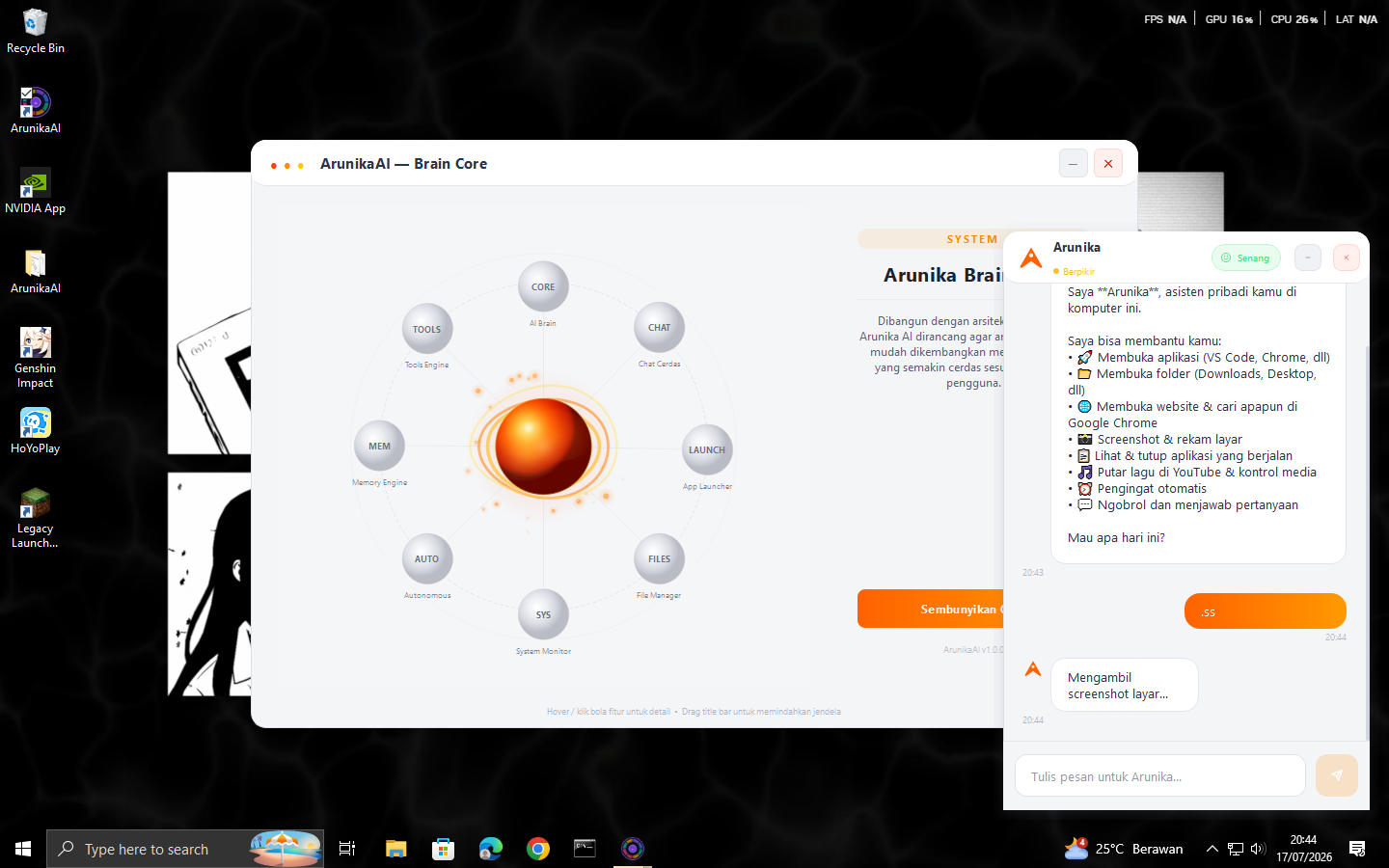Show hidden system tray icons
1389x868 pixels.
(x=1212, y=849)
